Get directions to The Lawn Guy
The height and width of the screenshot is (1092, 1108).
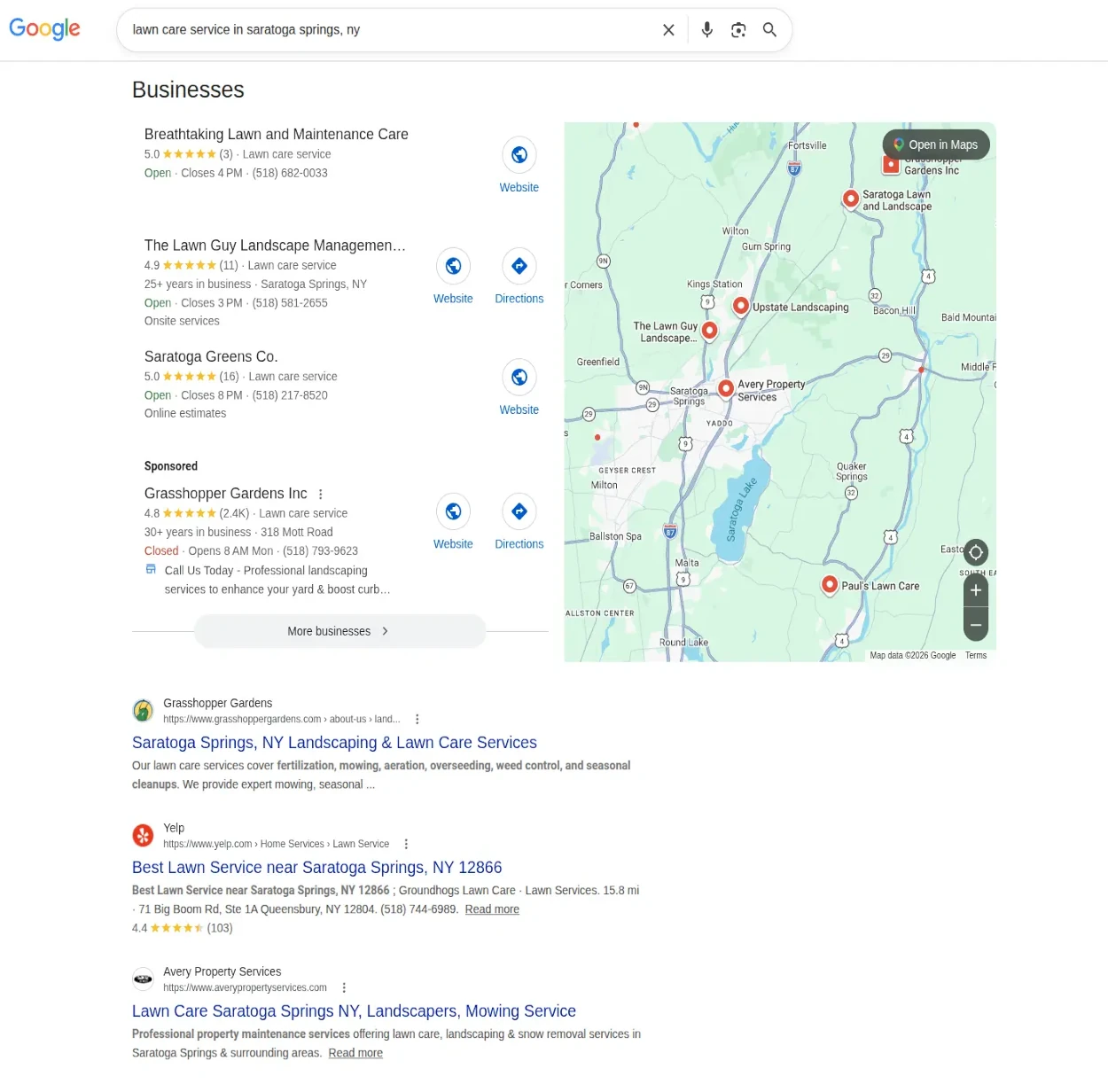pos(519,266)
